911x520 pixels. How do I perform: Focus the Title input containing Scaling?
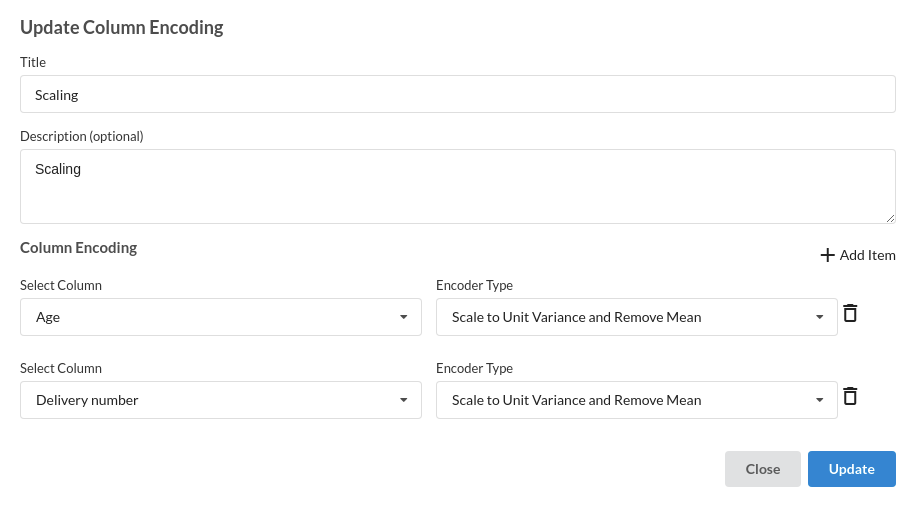click(458, 94)
